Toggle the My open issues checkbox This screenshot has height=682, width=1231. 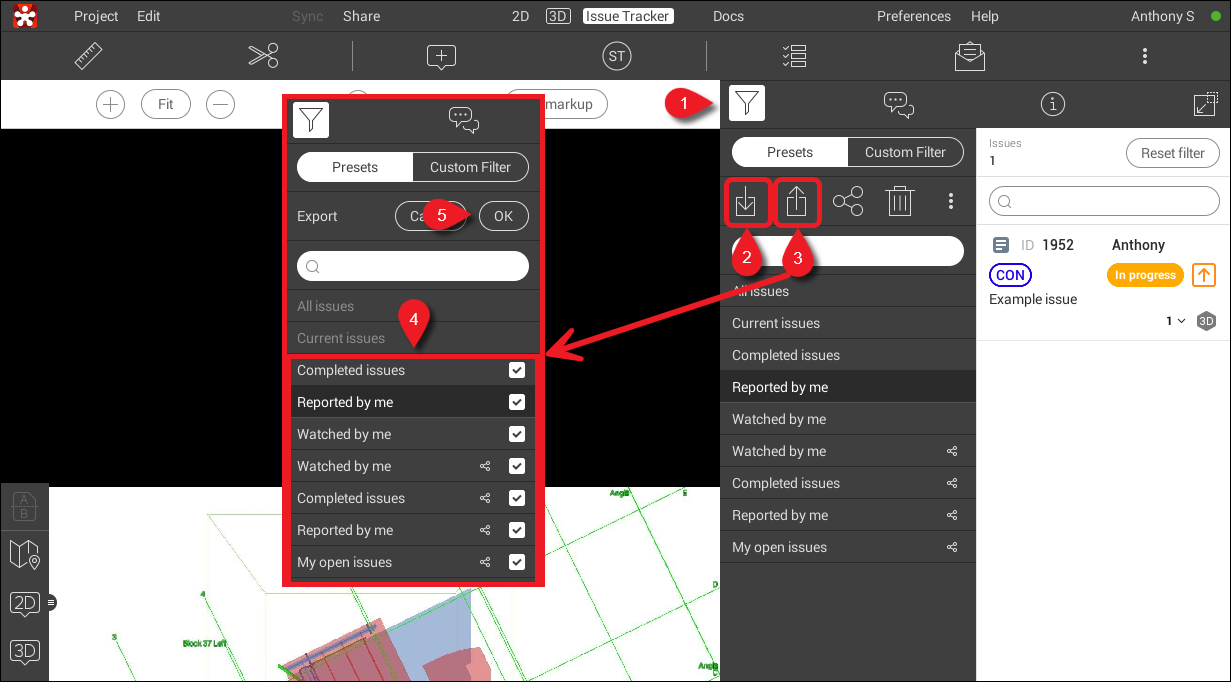click(517, 561)
